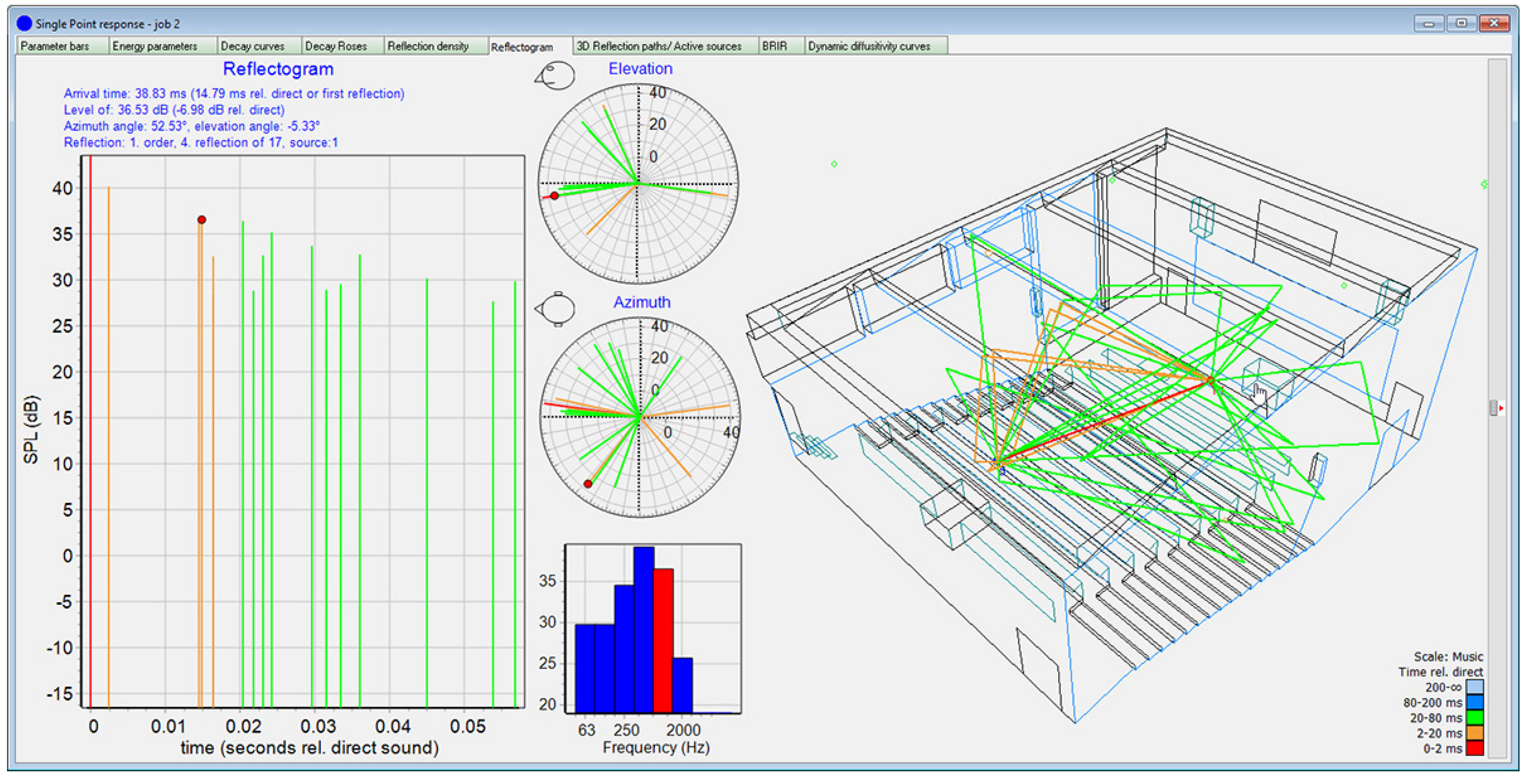Open the BRIR tab

pyautogui.click(x=775, y=46)
